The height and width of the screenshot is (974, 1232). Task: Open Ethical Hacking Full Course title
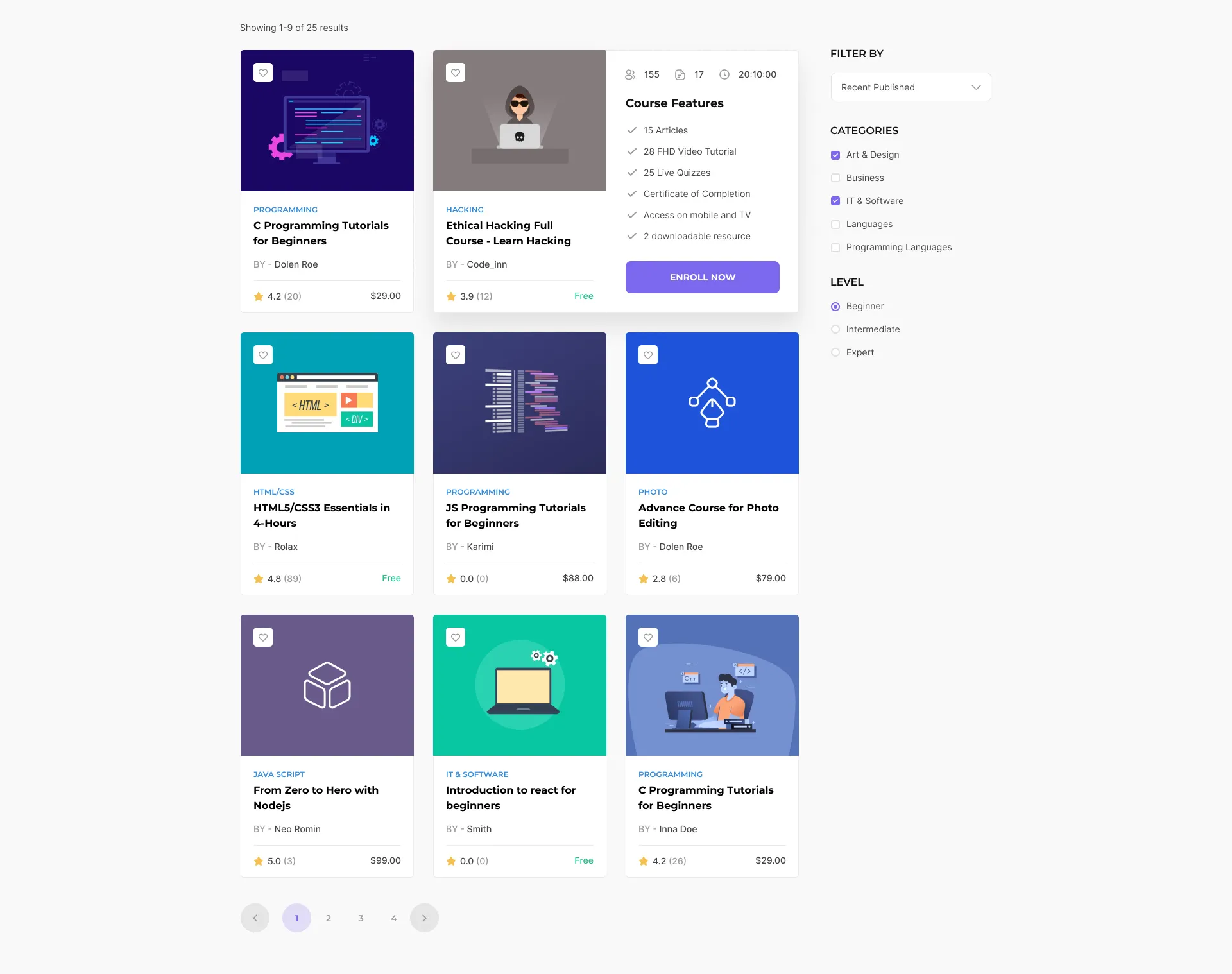pyautogui.click(x=508, y=234)
